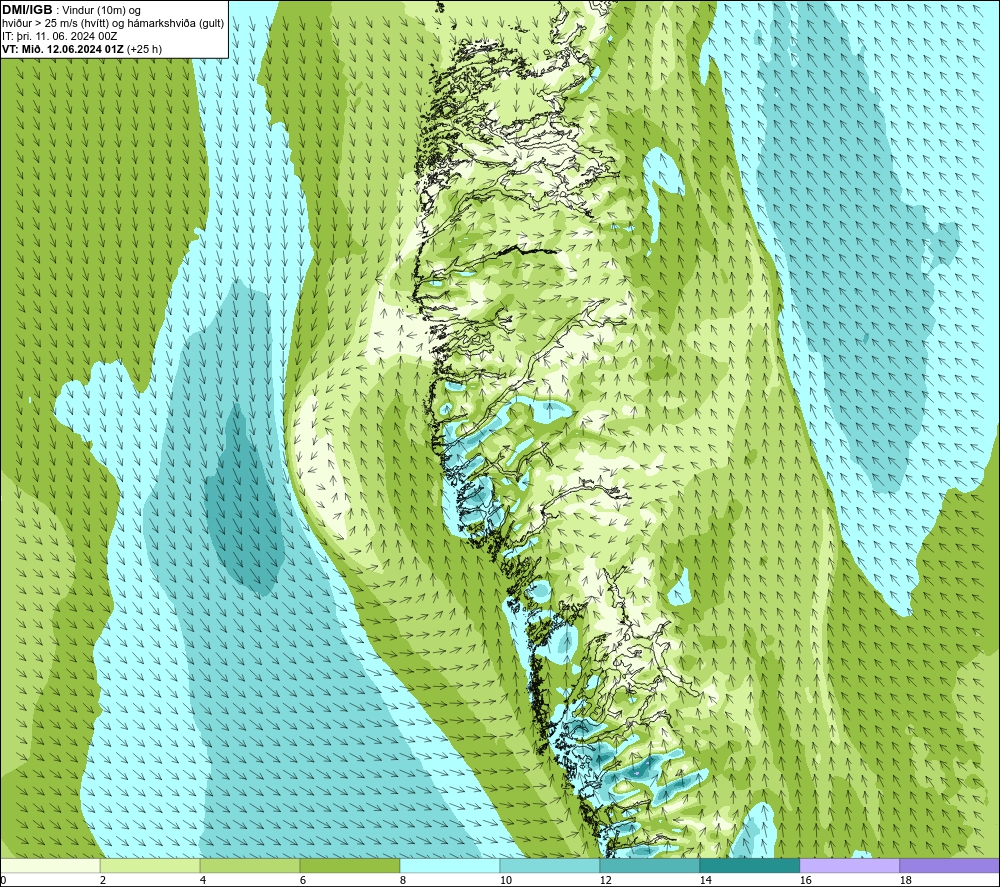Select the dark green 6–8 m/s legend swatch
Viewport: 1000px width, 887px height.
349,865
